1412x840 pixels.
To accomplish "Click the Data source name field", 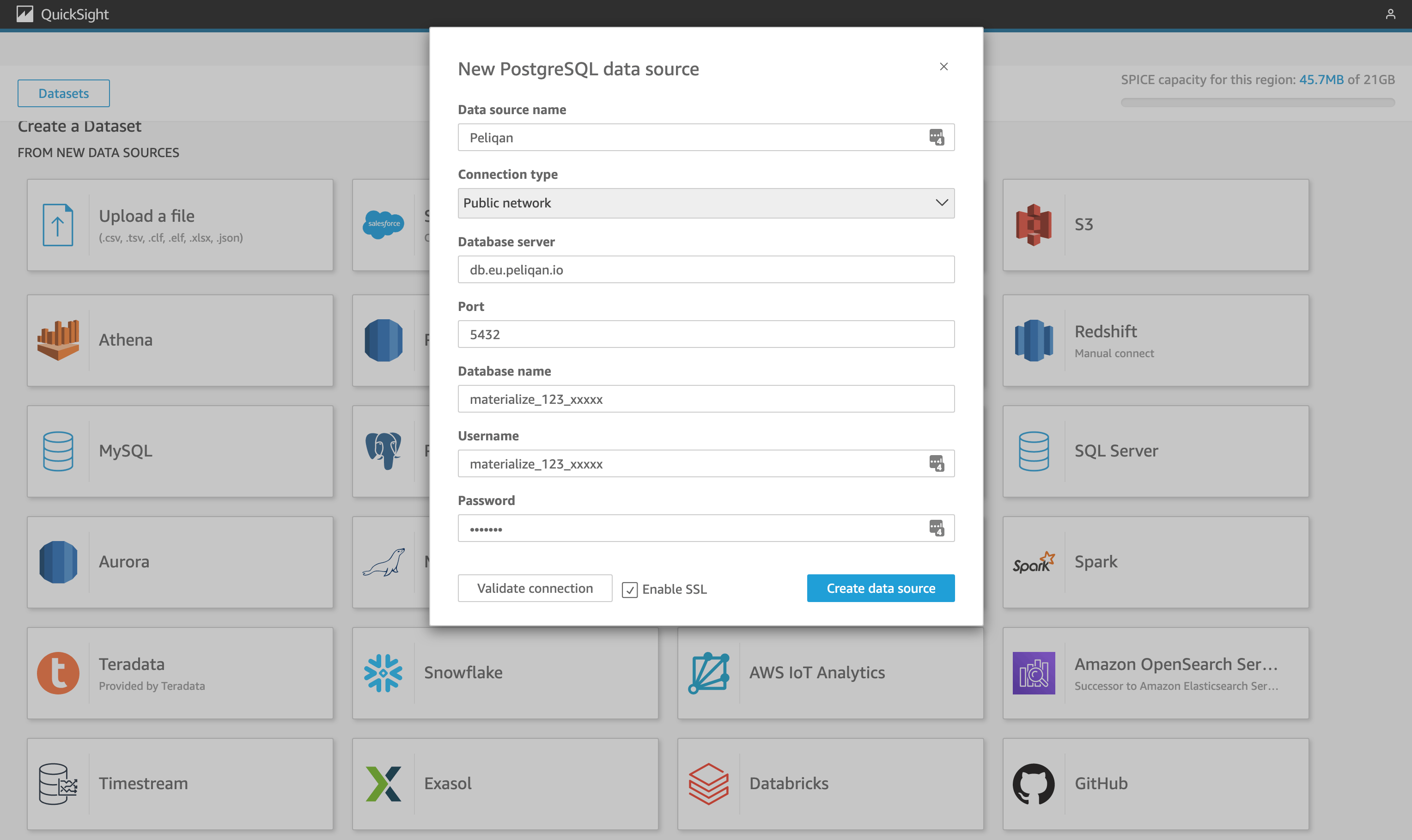I will coord(706,137).
